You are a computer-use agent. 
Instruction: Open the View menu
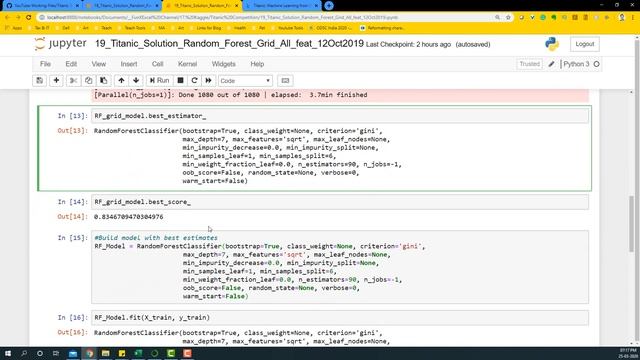98,64
